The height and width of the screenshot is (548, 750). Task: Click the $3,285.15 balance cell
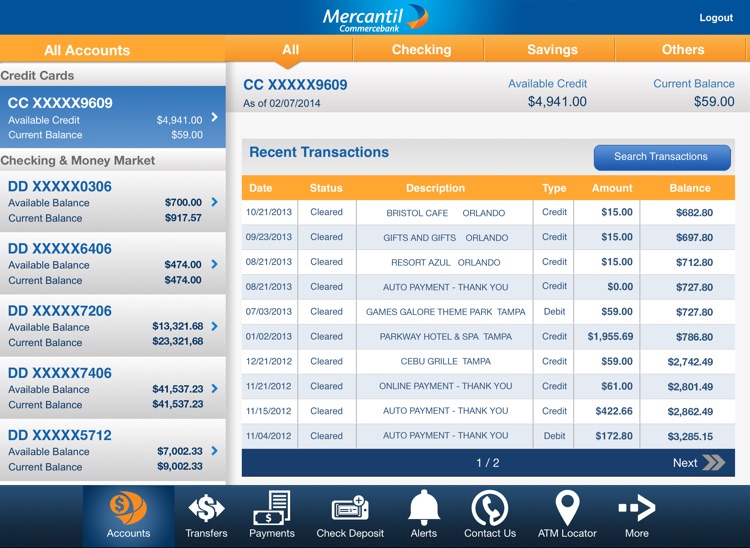tap(690, 436)
